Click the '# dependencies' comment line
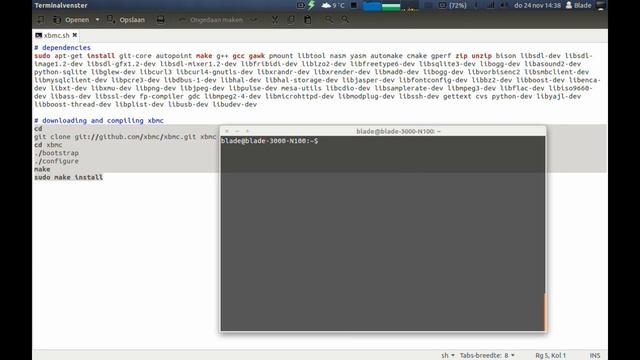 pos(62,48)
